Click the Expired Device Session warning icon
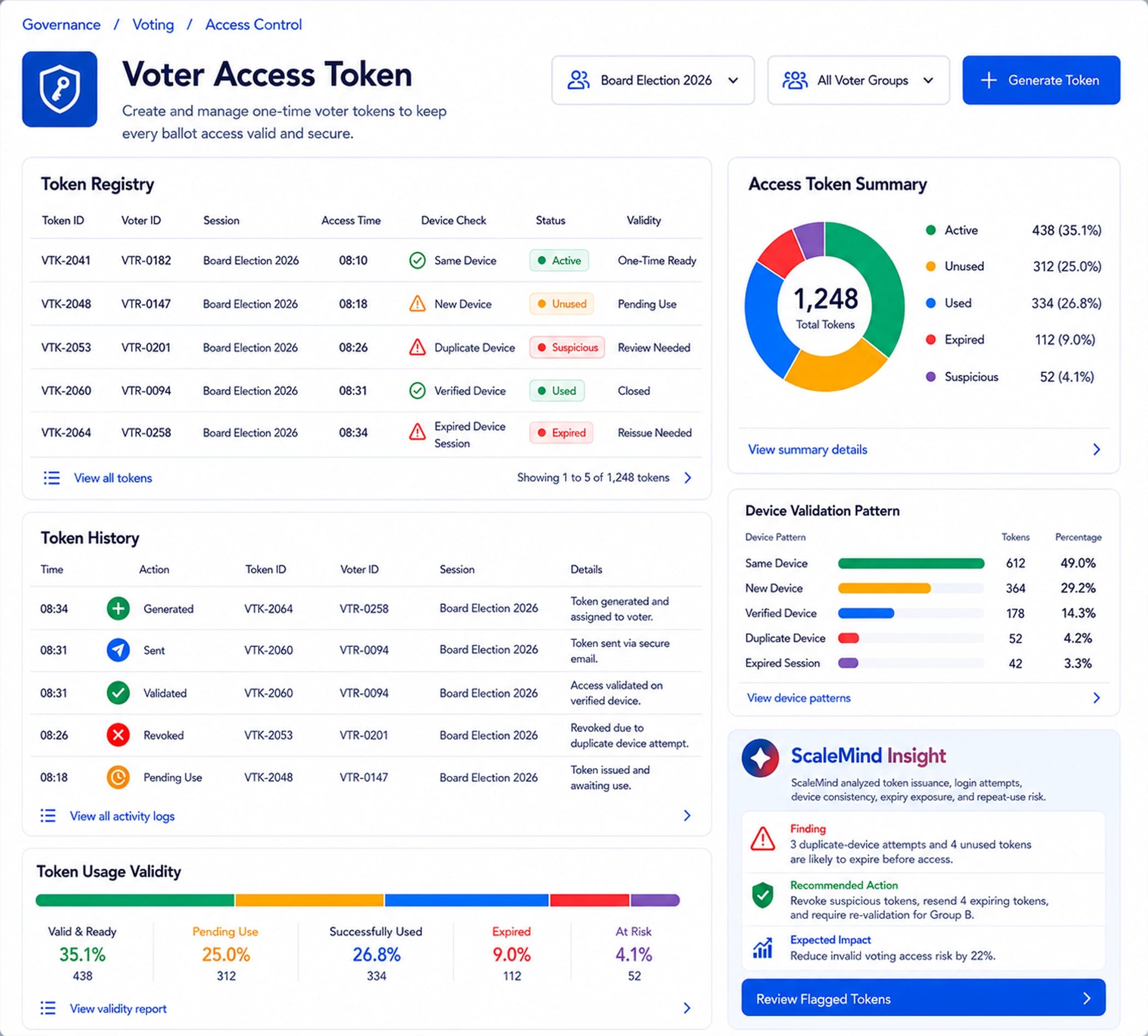1148x1036 pixels. coord(418,432)
